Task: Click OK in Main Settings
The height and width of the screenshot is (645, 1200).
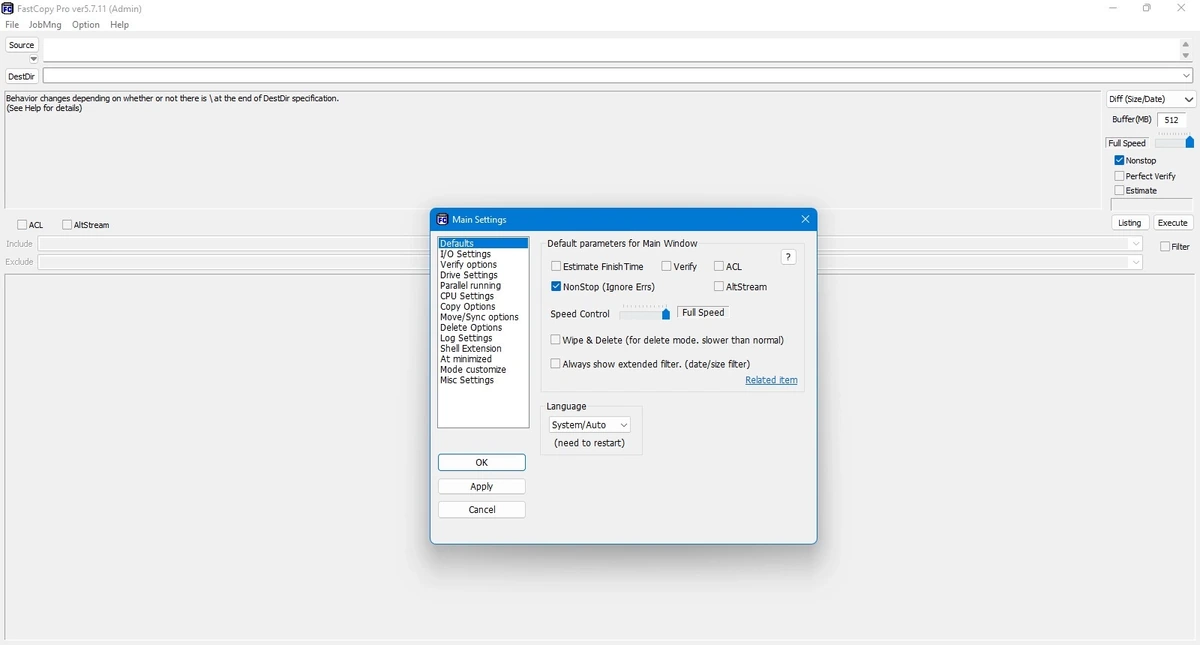Action: click(x=482, y=463)
